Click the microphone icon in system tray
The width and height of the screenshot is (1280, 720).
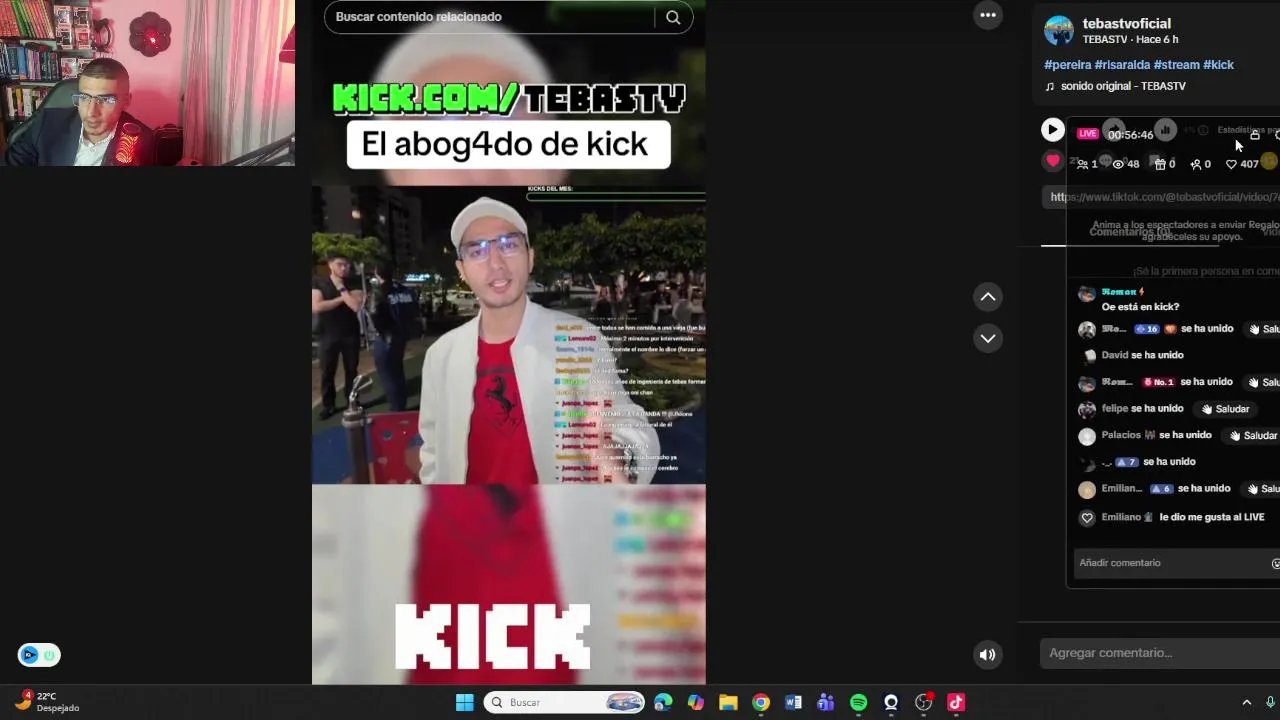[x=1271, y=702]
